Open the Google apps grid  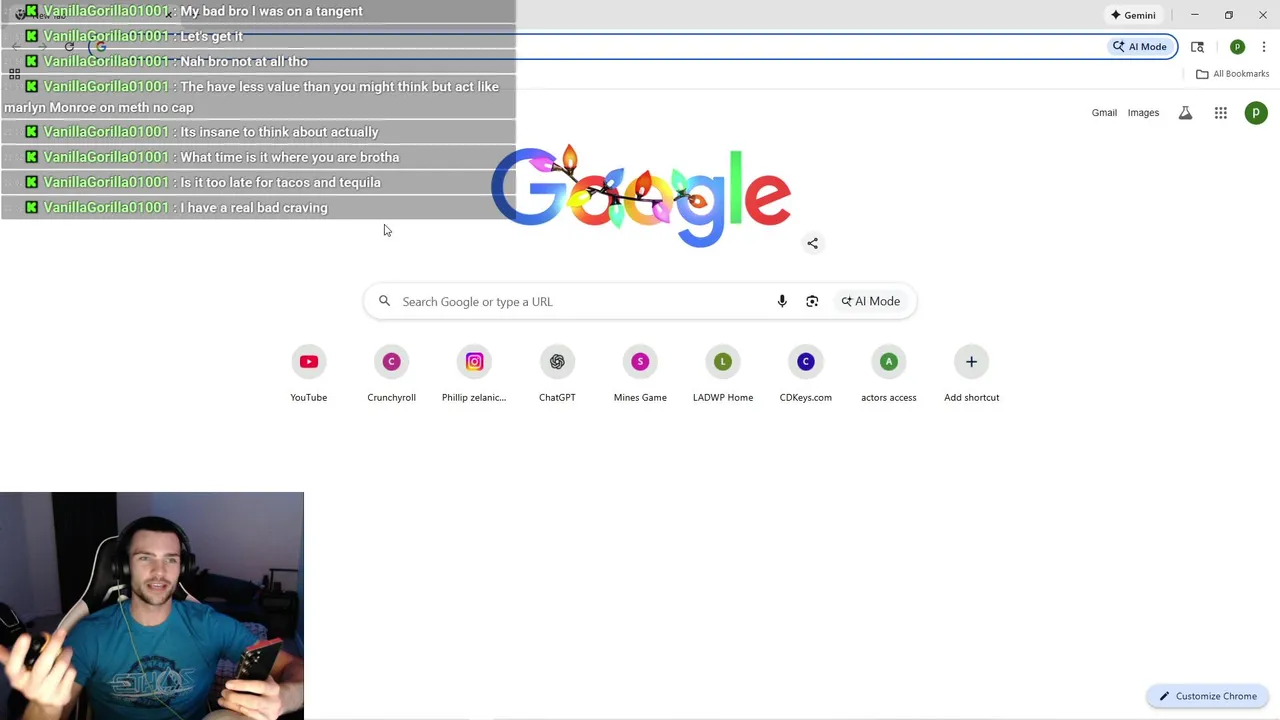coord(1221,113)
